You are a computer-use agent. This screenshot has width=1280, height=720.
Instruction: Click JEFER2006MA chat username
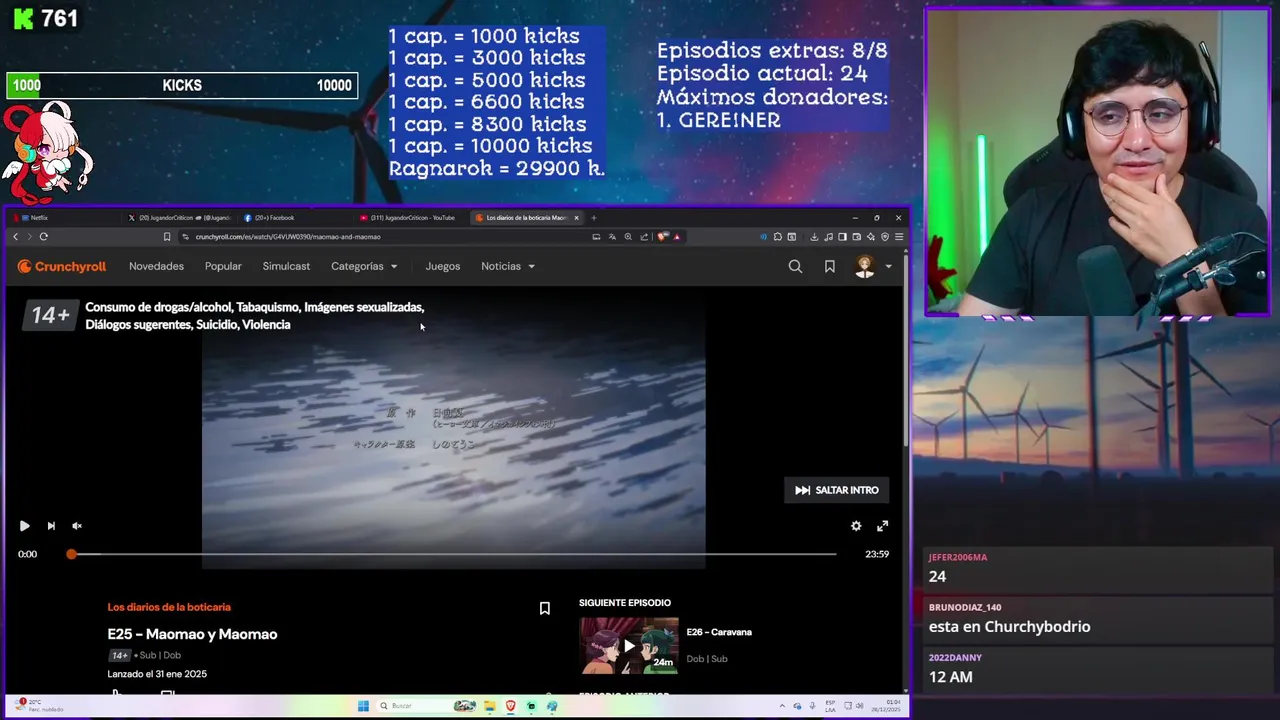(958, 557)
